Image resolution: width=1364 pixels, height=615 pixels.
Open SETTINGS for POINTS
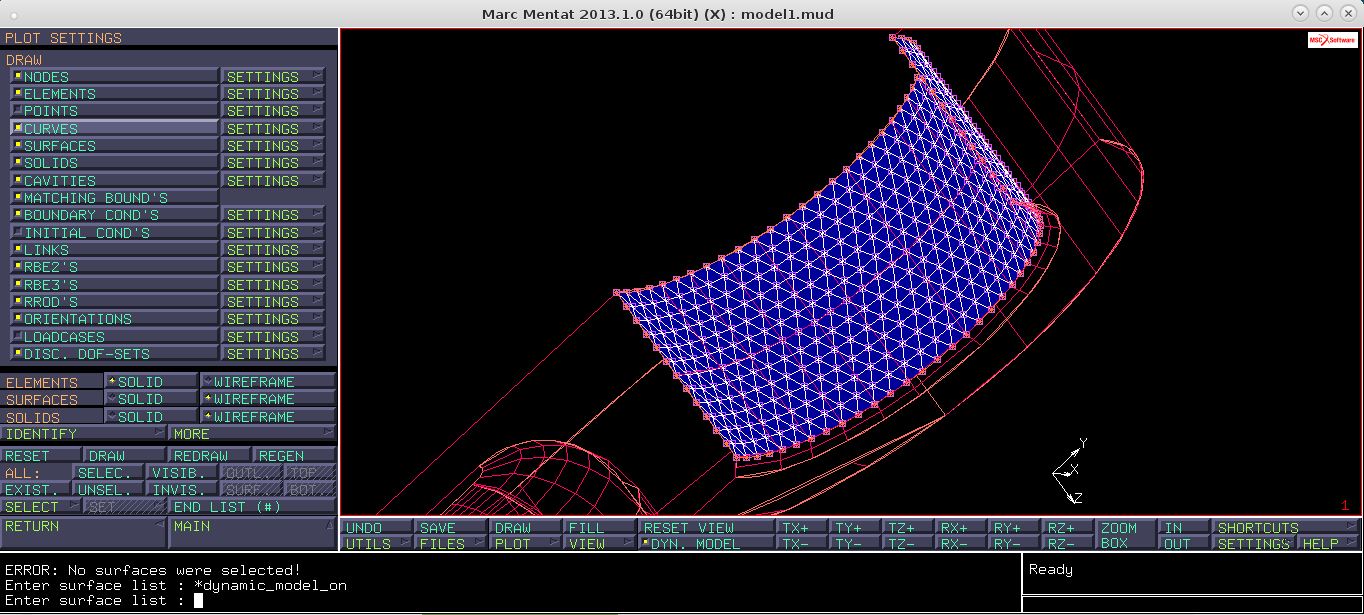click(273, 111)
